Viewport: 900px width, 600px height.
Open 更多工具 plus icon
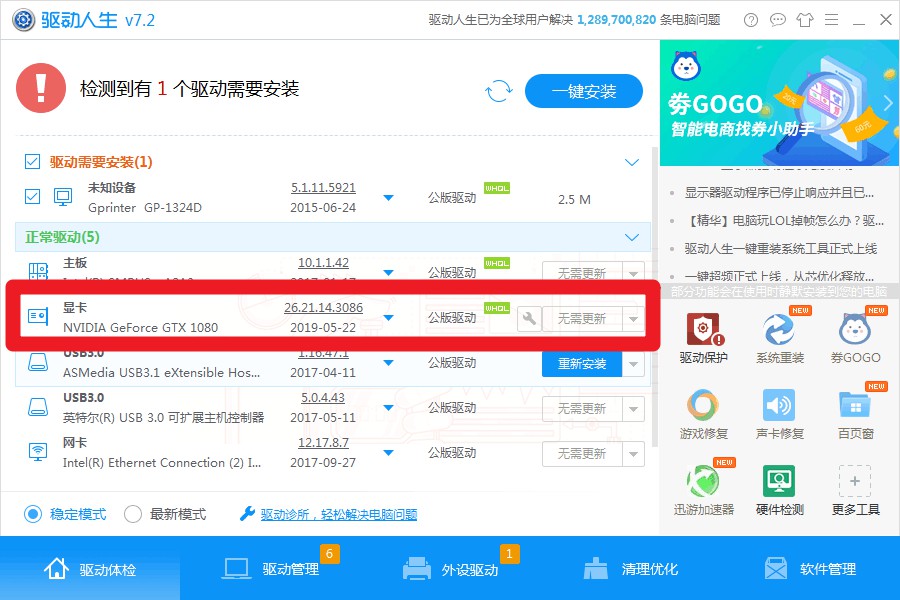click(x=855, y=481)
